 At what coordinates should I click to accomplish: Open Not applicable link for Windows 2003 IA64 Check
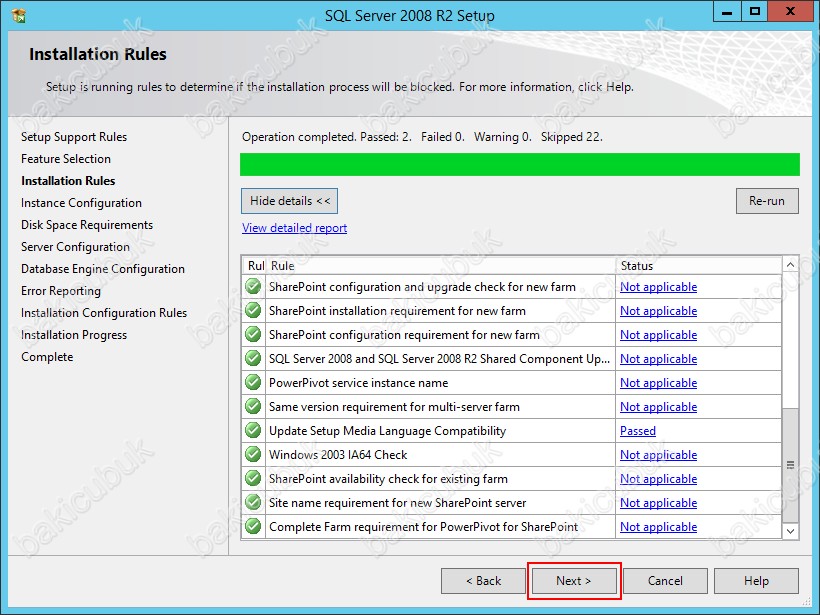pyautogui.click(x=658, y=455)
